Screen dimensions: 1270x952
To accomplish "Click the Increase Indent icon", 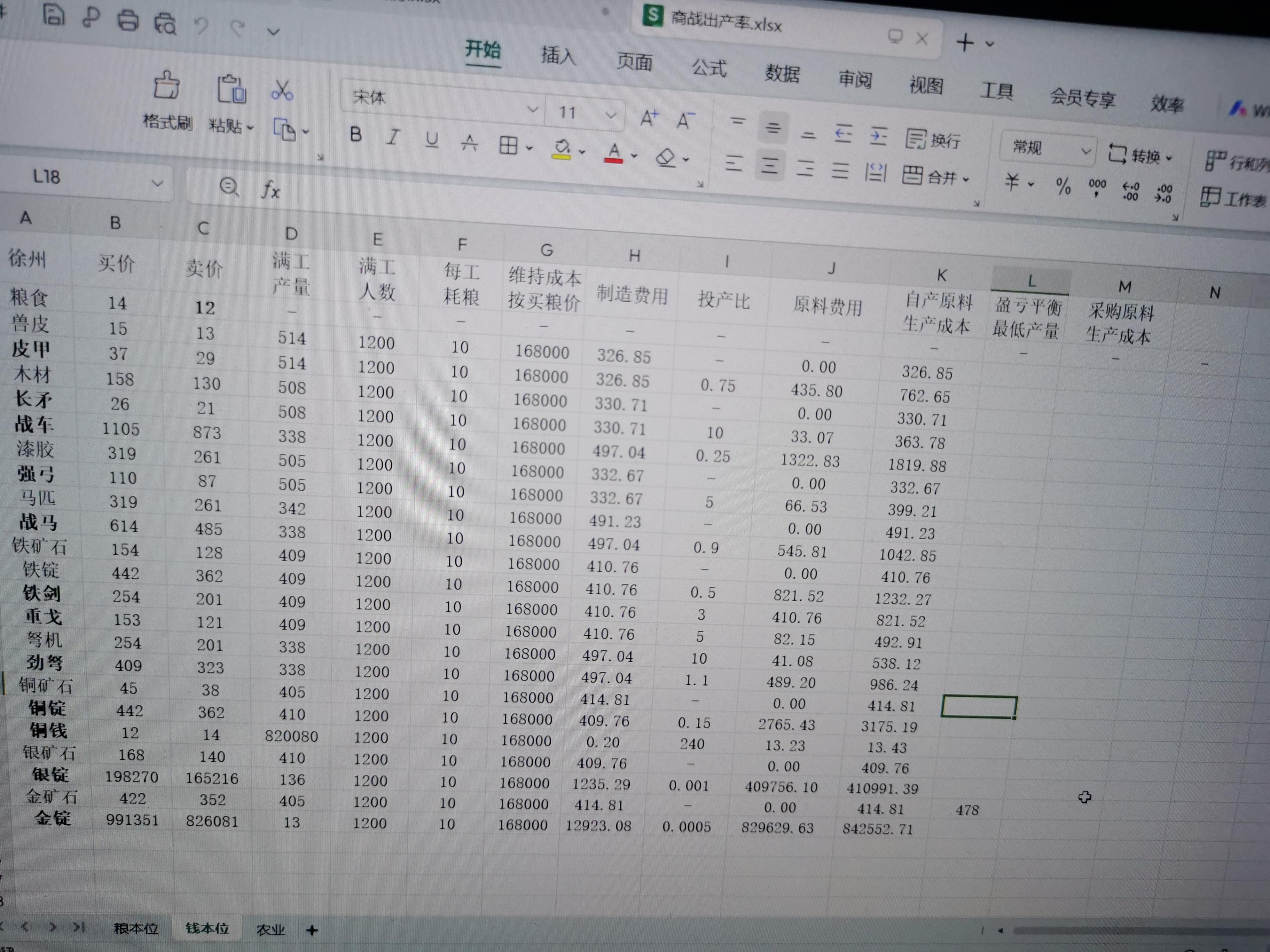I will click(878, 136).
